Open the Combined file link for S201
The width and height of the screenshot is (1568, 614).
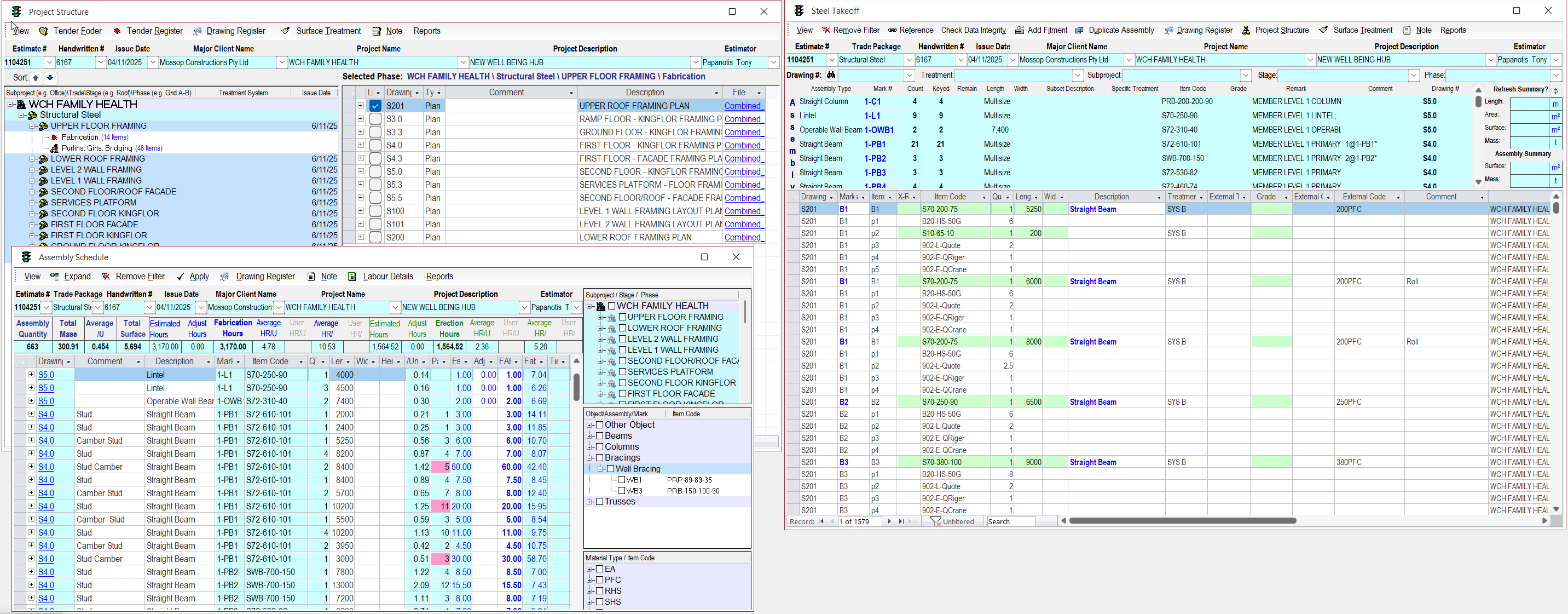coord(743,106)
